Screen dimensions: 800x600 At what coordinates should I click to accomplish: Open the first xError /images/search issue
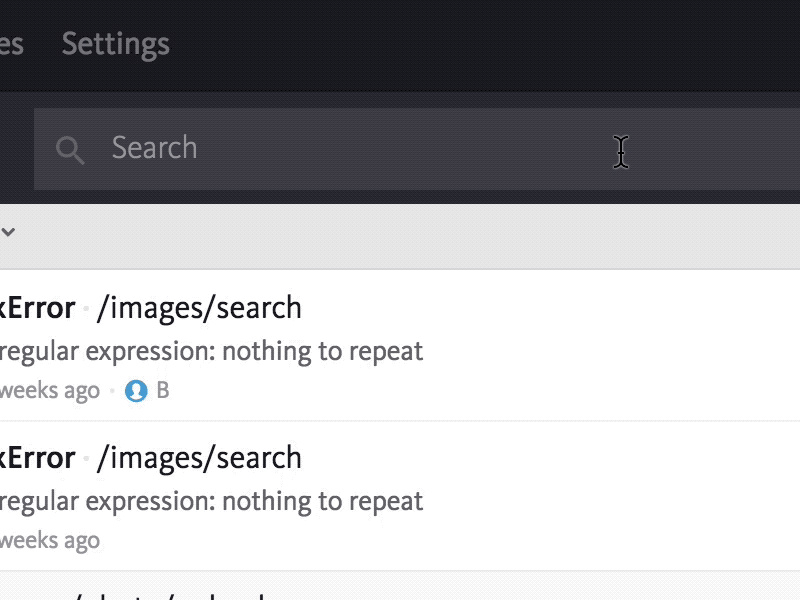150,307
